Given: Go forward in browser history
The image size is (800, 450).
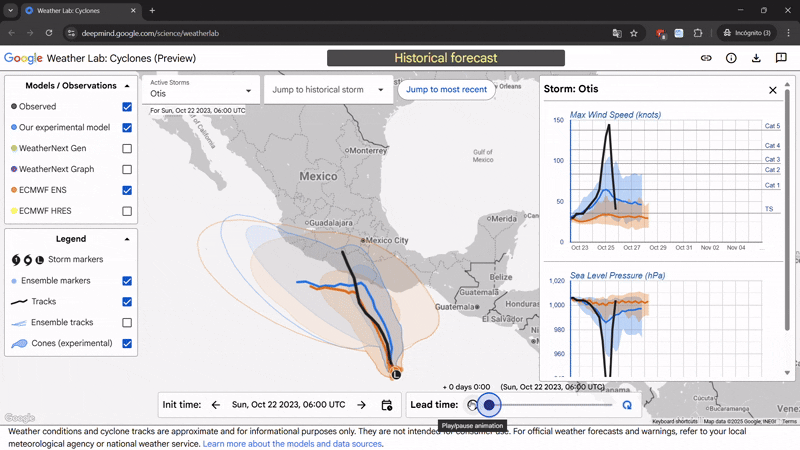Looking at the screenshot, I should [x=30, y=33].
